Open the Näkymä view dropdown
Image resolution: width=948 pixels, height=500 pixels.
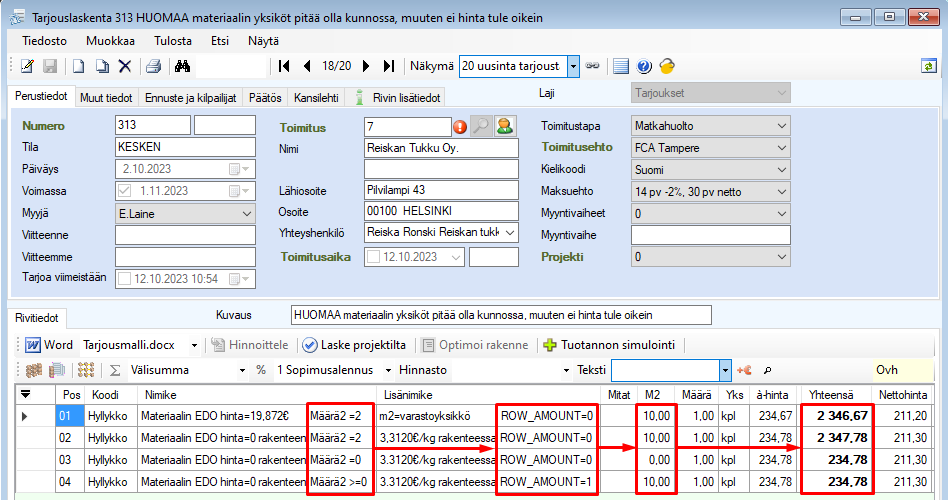(x=573, y=66)
